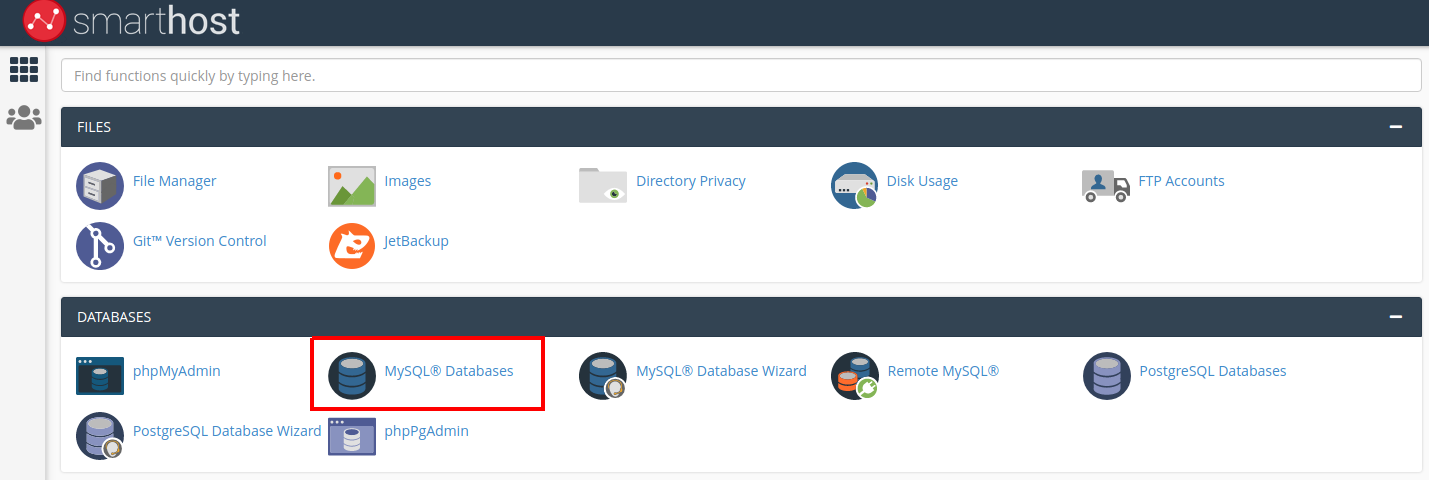Viewport: 1429px width, 480px height.
Task: Open the phpPgAdmin icon
Action: (x=352, y=436)
